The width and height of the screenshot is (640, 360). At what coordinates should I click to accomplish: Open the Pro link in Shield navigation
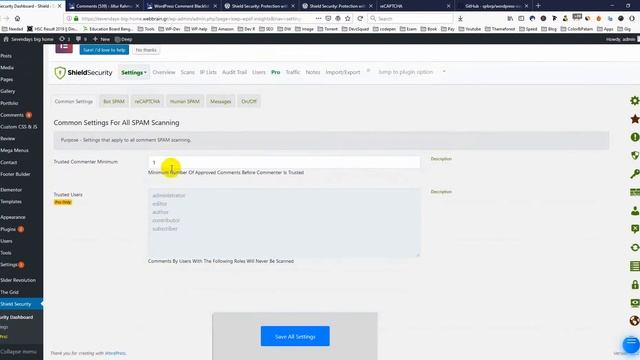pyautogui.click(x=276, y=72)
